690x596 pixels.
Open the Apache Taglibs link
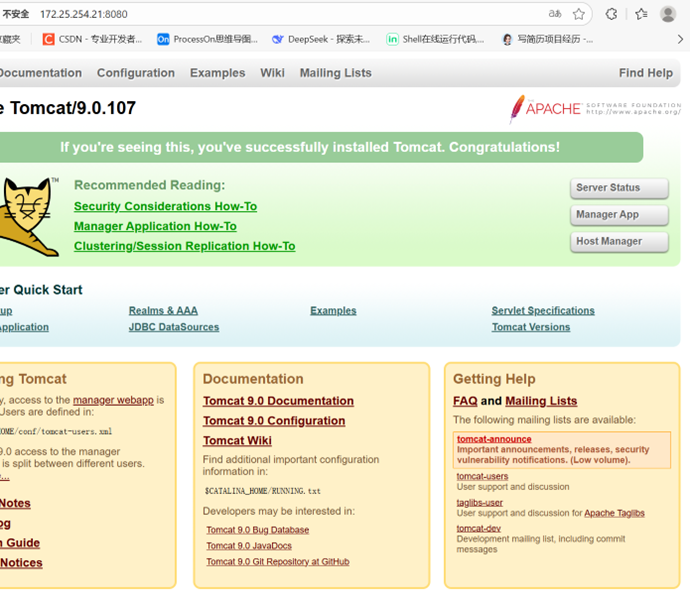614,513
